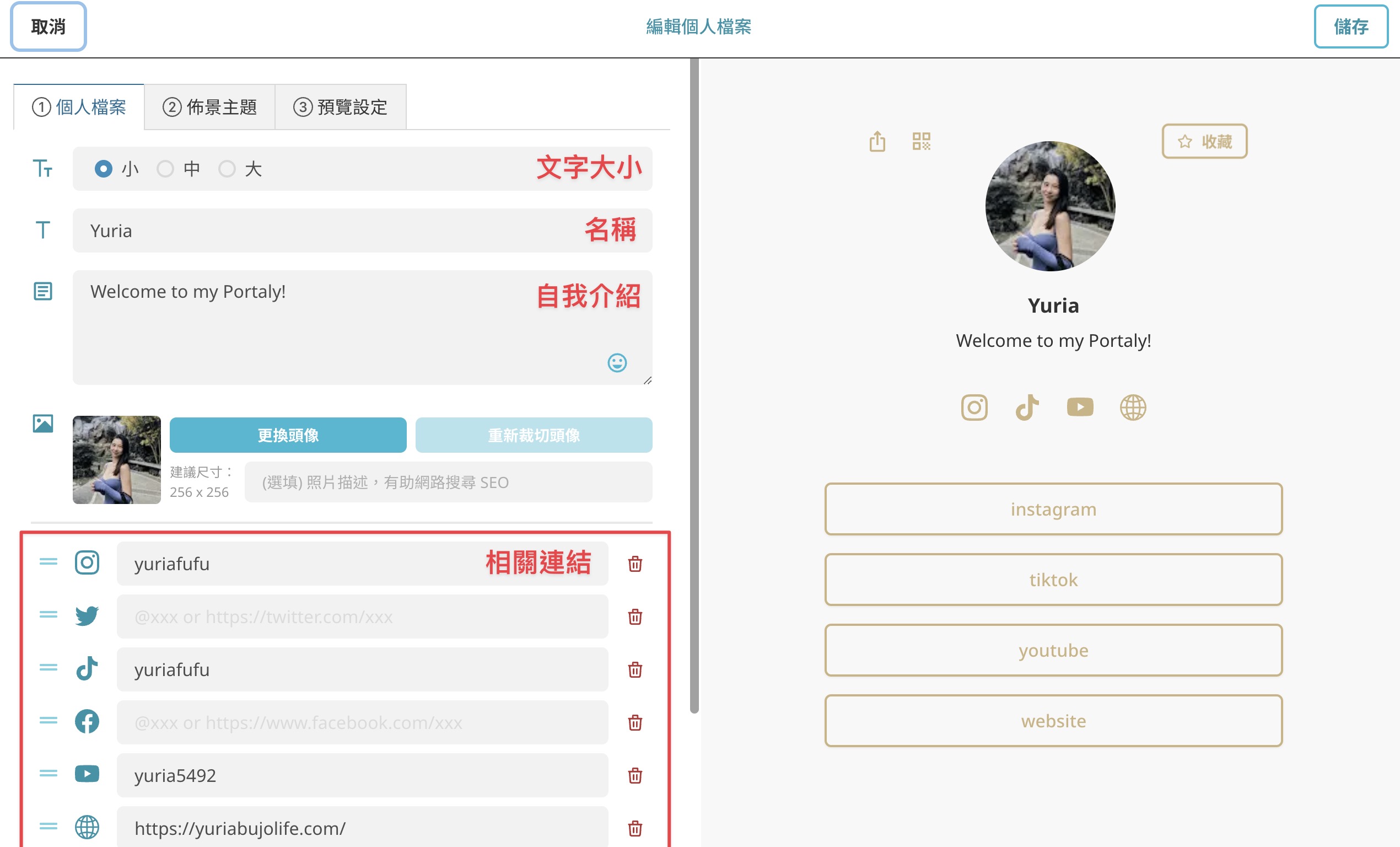The image size is (1400, 847).
Task: Open the 預覽設定 tab
Action: click(340, 107)
